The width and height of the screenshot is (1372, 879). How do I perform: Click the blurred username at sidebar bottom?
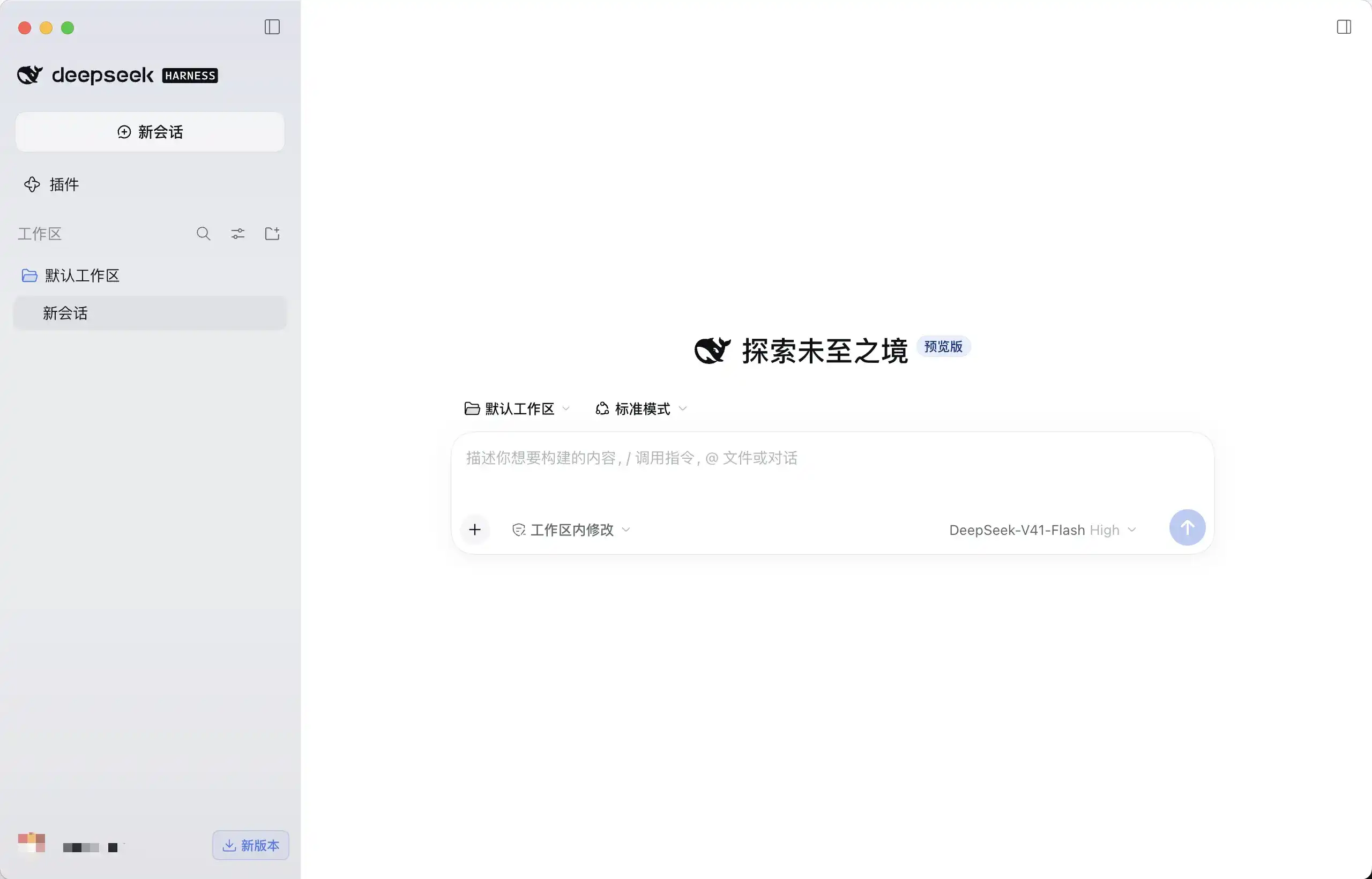[x=90, y=847]
